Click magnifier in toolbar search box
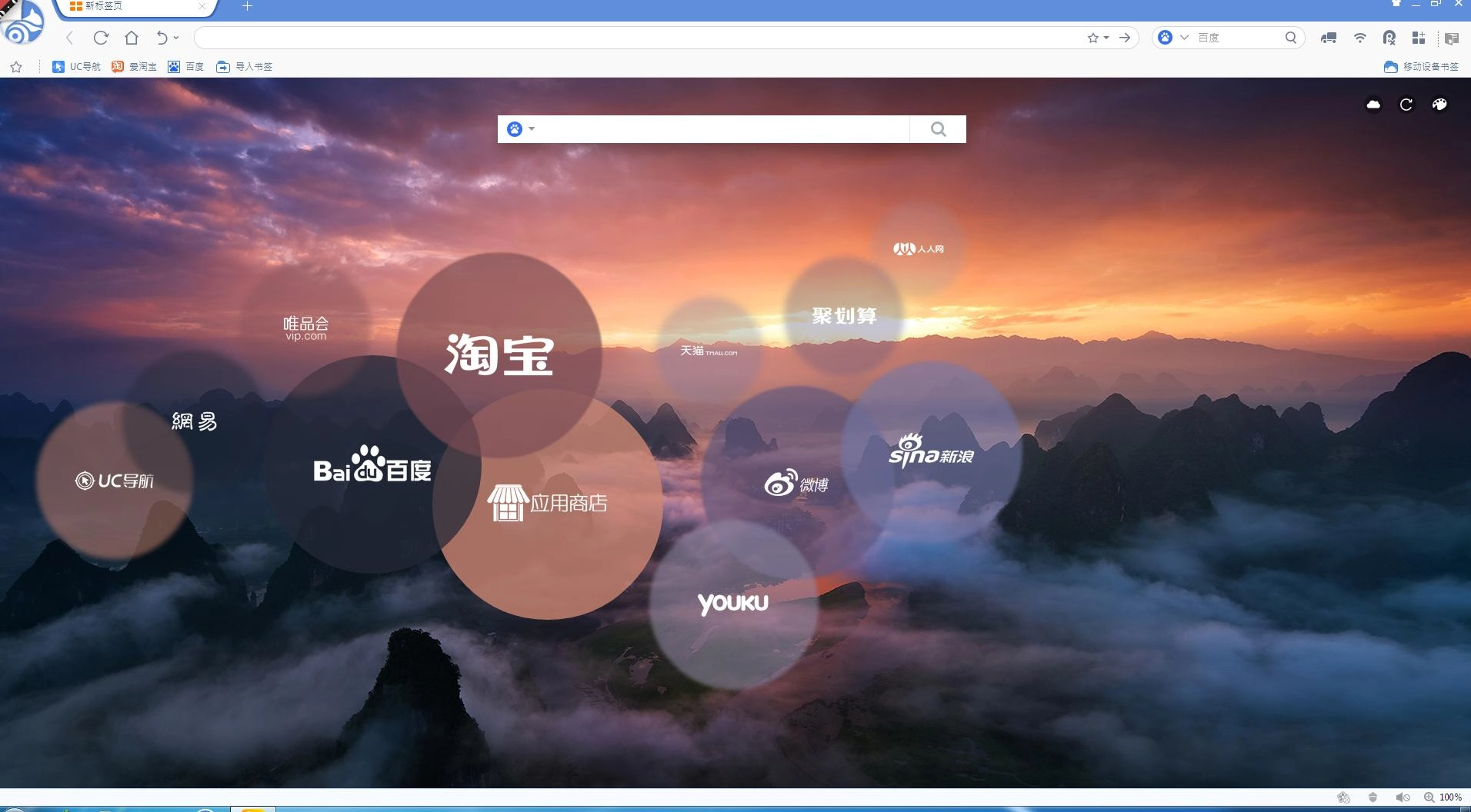 (1291, 38)
